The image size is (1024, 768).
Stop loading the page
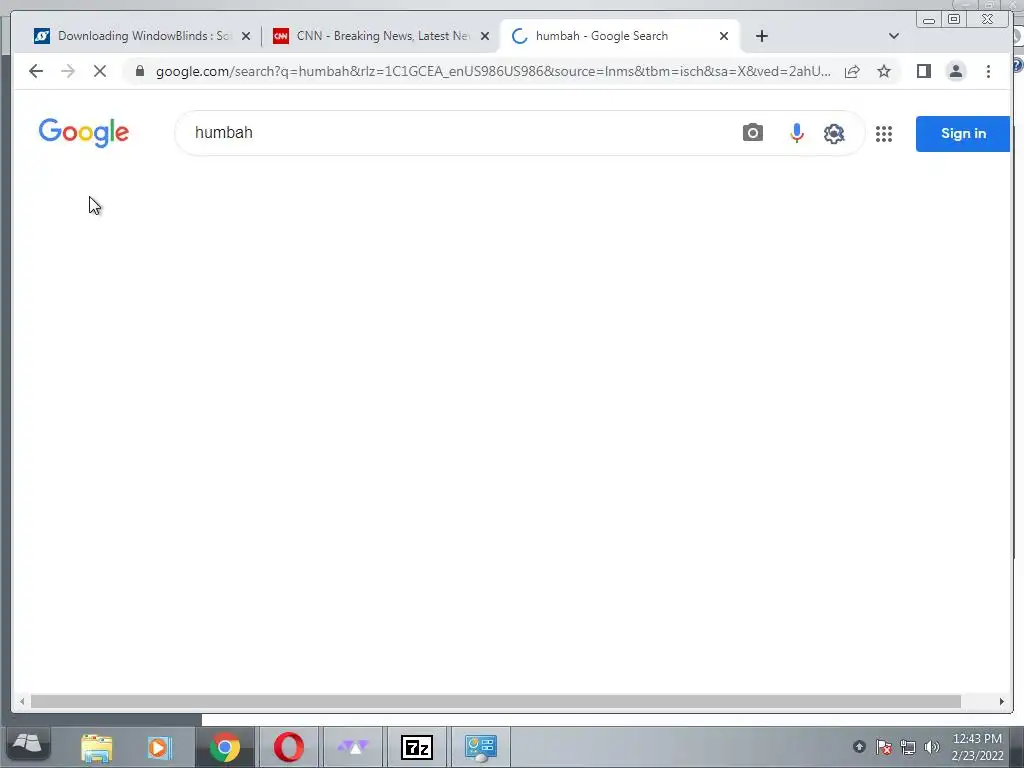pyautogui.click(x=100, y=71)
